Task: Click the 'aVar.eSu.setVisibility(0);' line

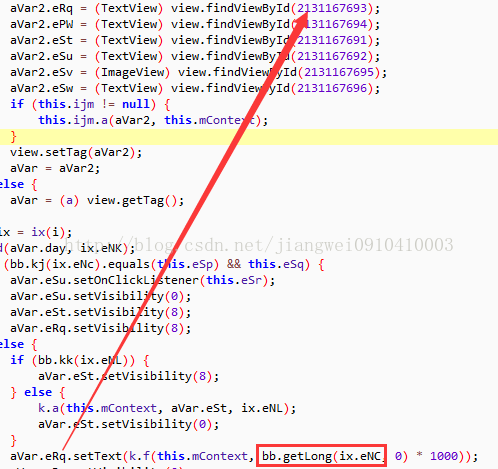Action: (101, 296)
